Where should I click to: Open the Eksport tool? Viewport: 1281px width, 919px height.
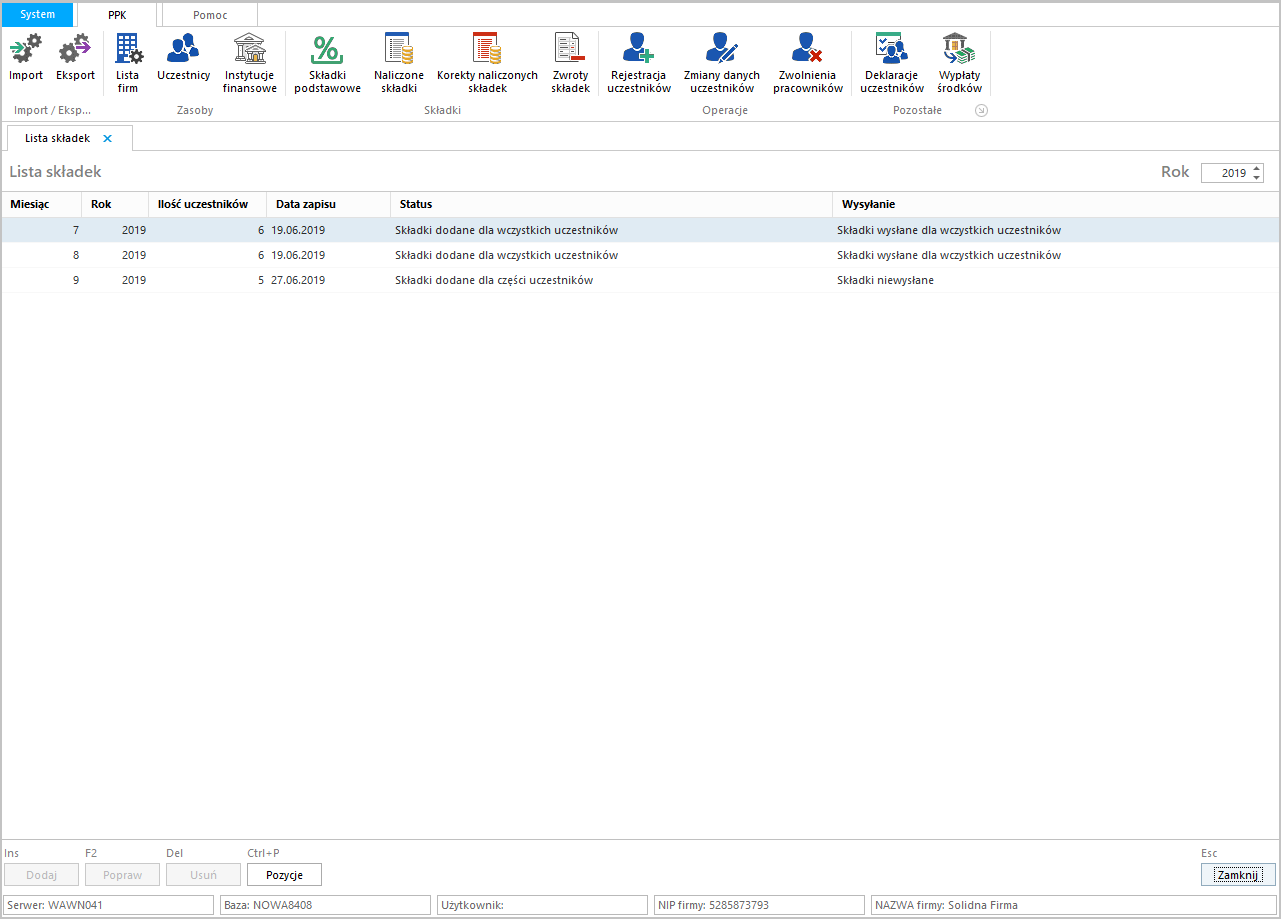75,58
